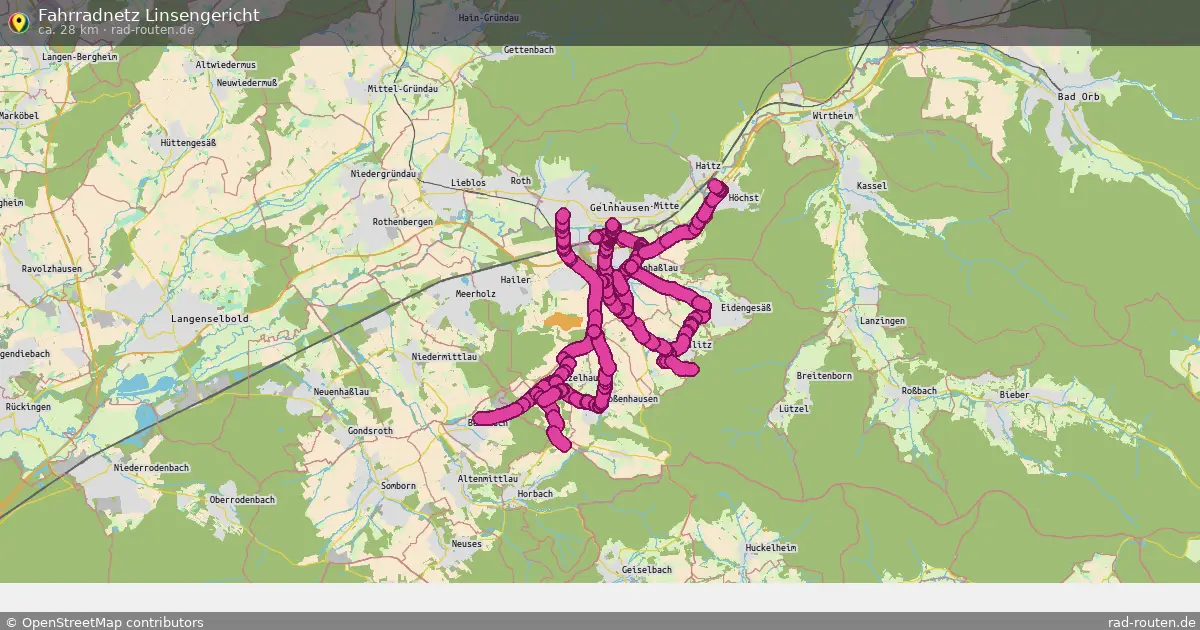Click the Geiselbach place label
This screenshot has height=630, width=1200.
pyautogui.click(x=646, y=570)
